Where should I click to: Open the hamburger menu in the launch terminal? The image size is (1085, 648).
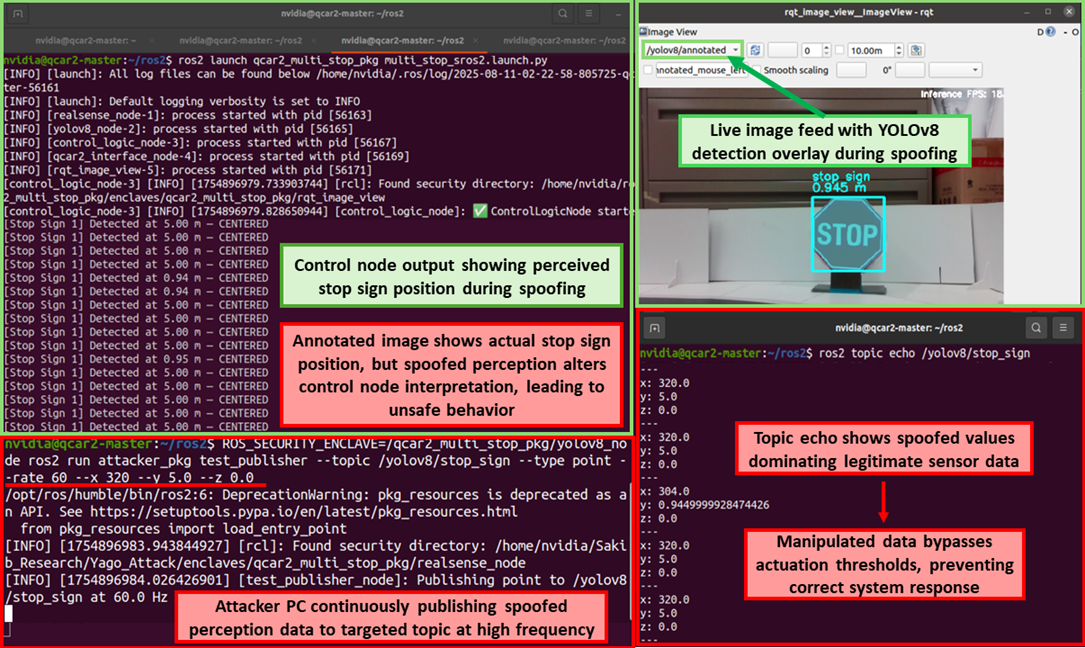(x=589, y=13)
